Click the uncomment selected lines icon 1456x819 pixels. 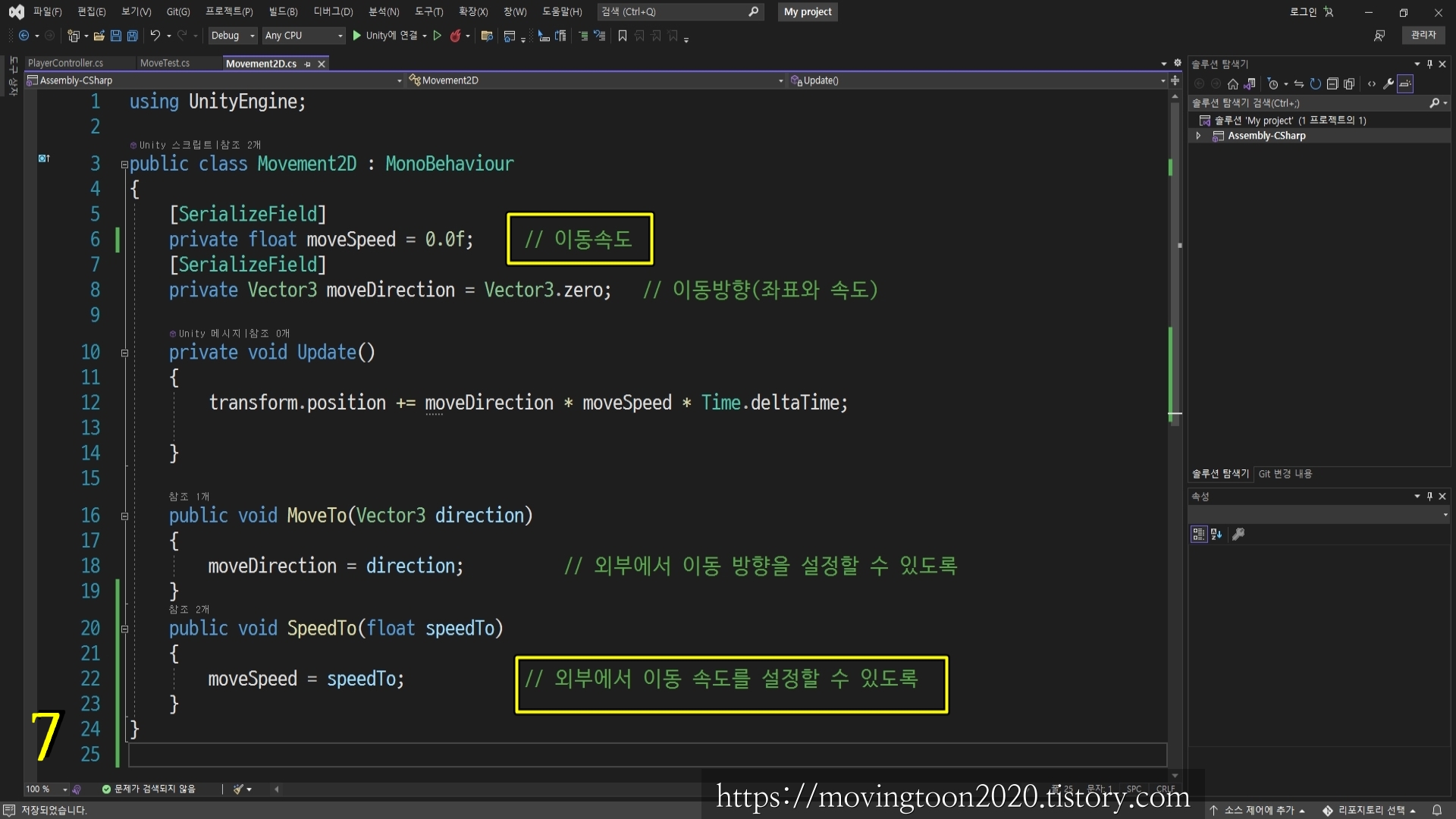coord(600,36)
